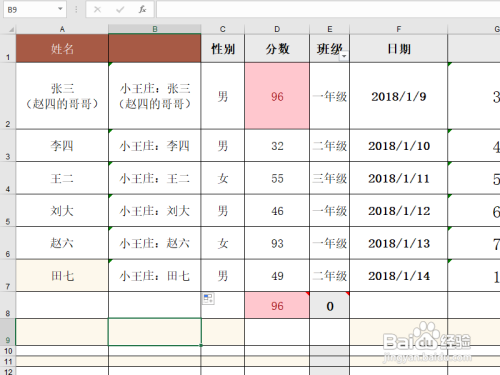Click the score cell 93
The width and height of the screenshot is (500, 375).
pos(277,243)
